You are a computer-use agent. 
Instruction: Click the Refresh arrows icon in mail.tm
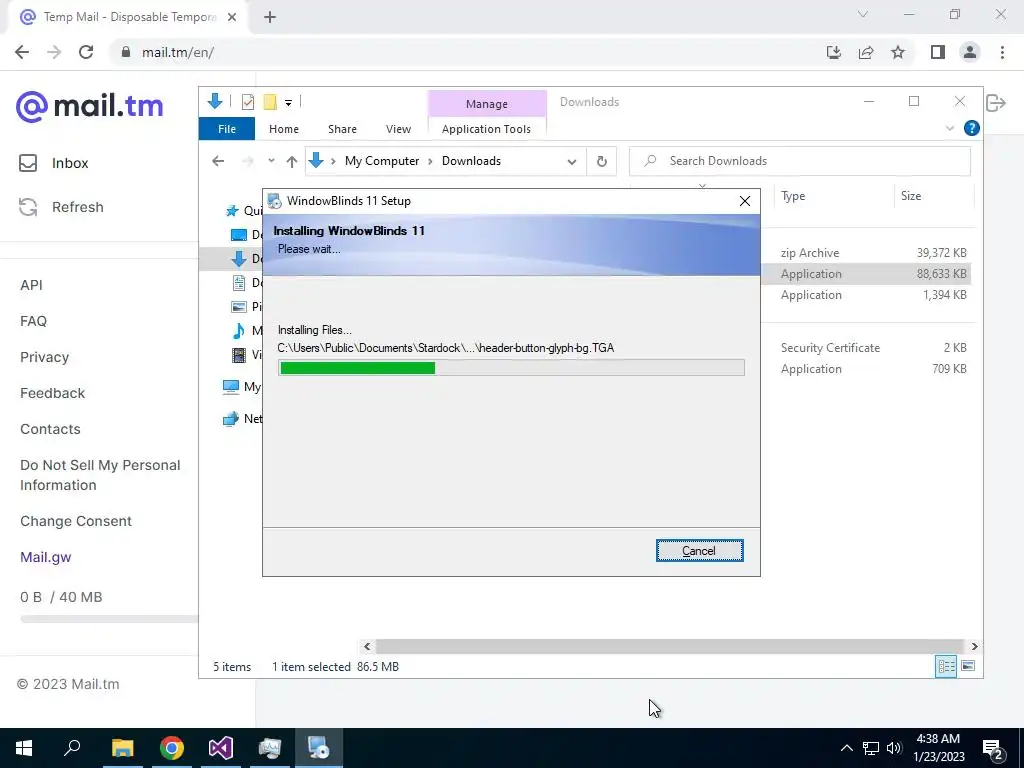[28, 207]
